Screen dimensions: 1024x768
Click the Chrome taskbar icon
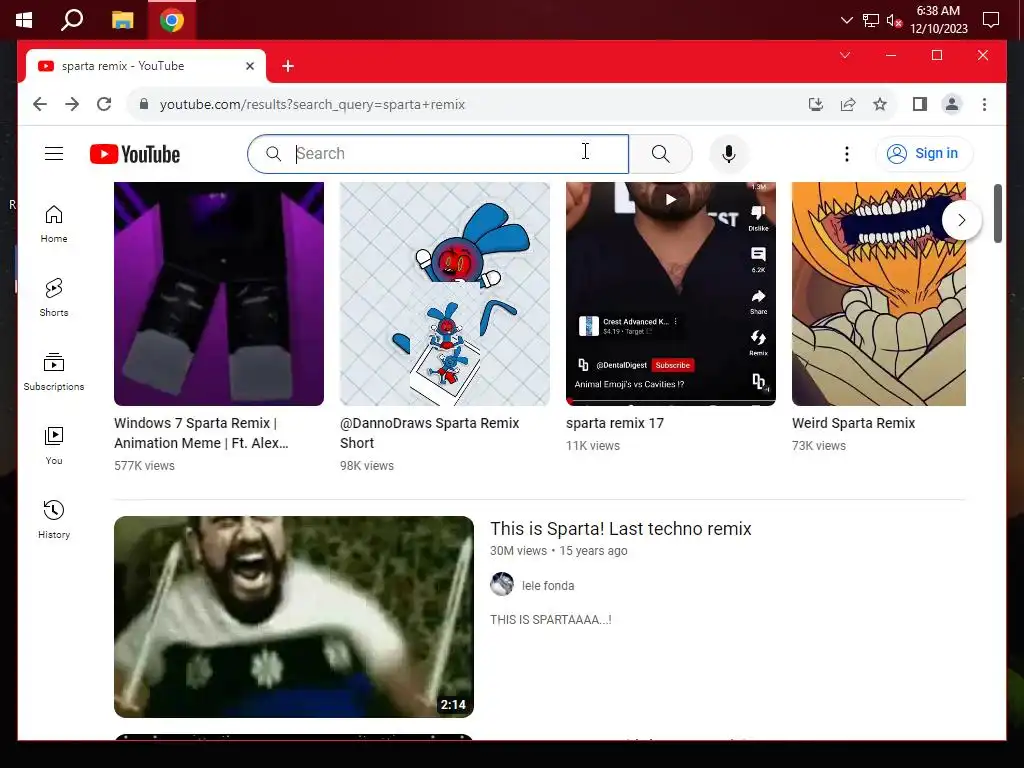coord(172,20)
